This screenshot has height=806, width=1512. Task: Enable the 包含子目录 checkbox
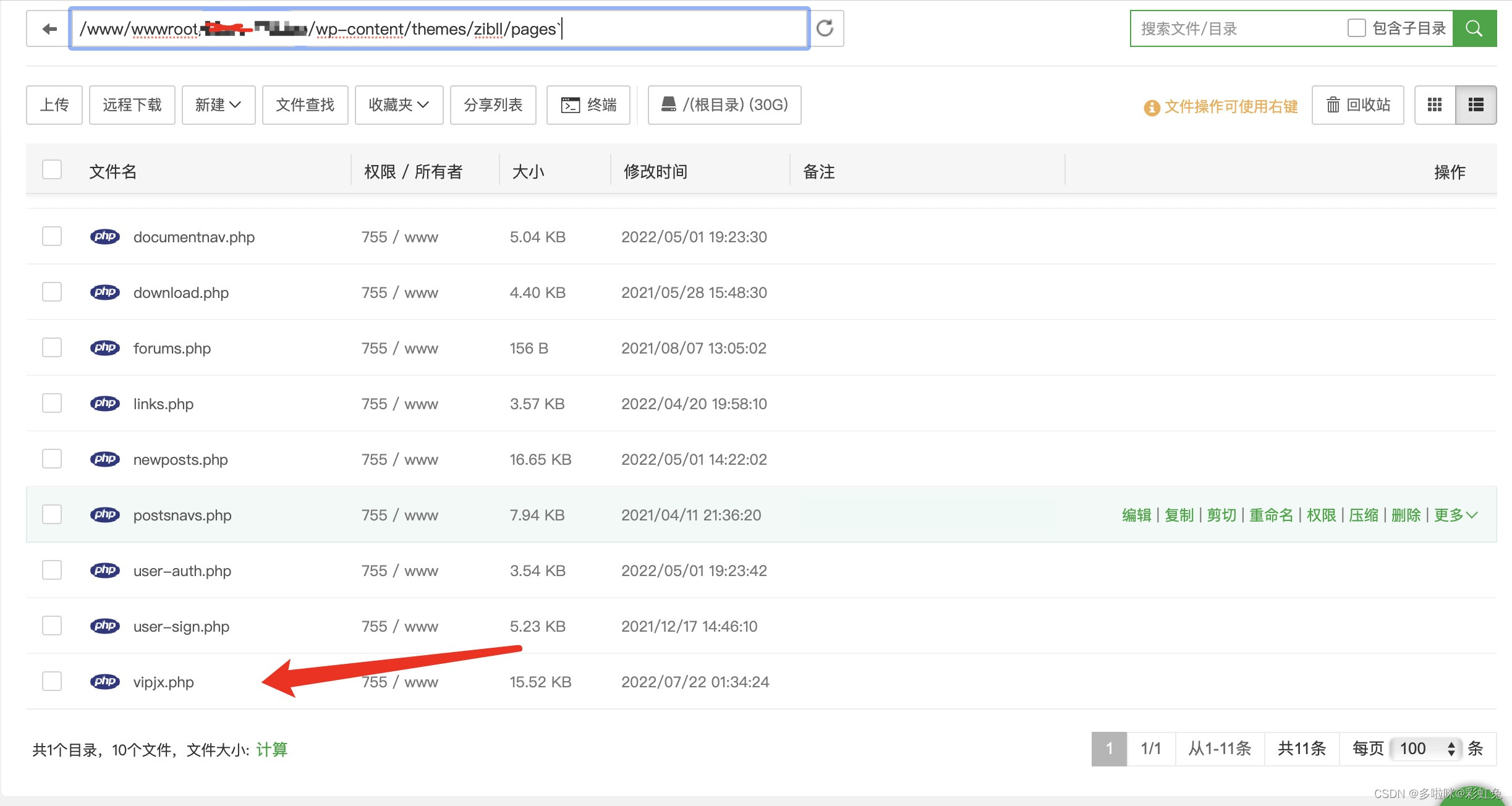[1356, 27]
